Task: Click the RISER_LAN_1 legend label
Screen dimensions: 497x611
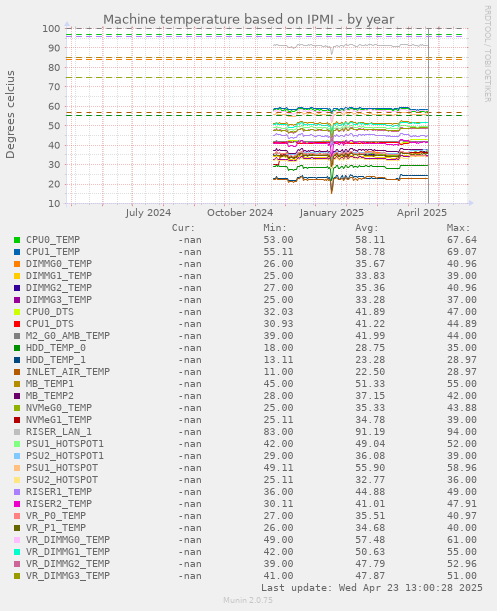Action: click(x=59, y=432)
